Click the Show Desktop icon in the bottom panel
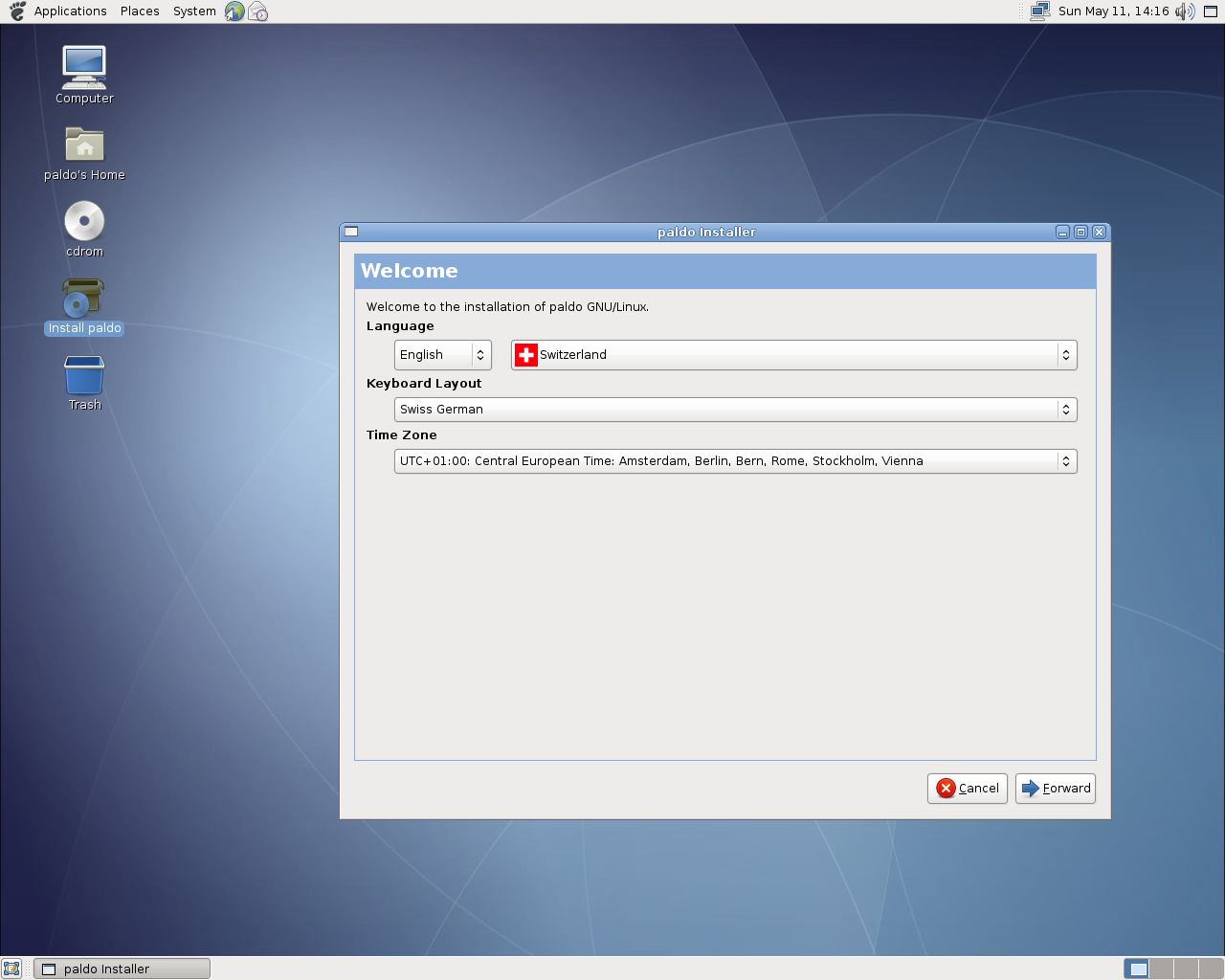The image size is (1225, 980). (11, 969)
